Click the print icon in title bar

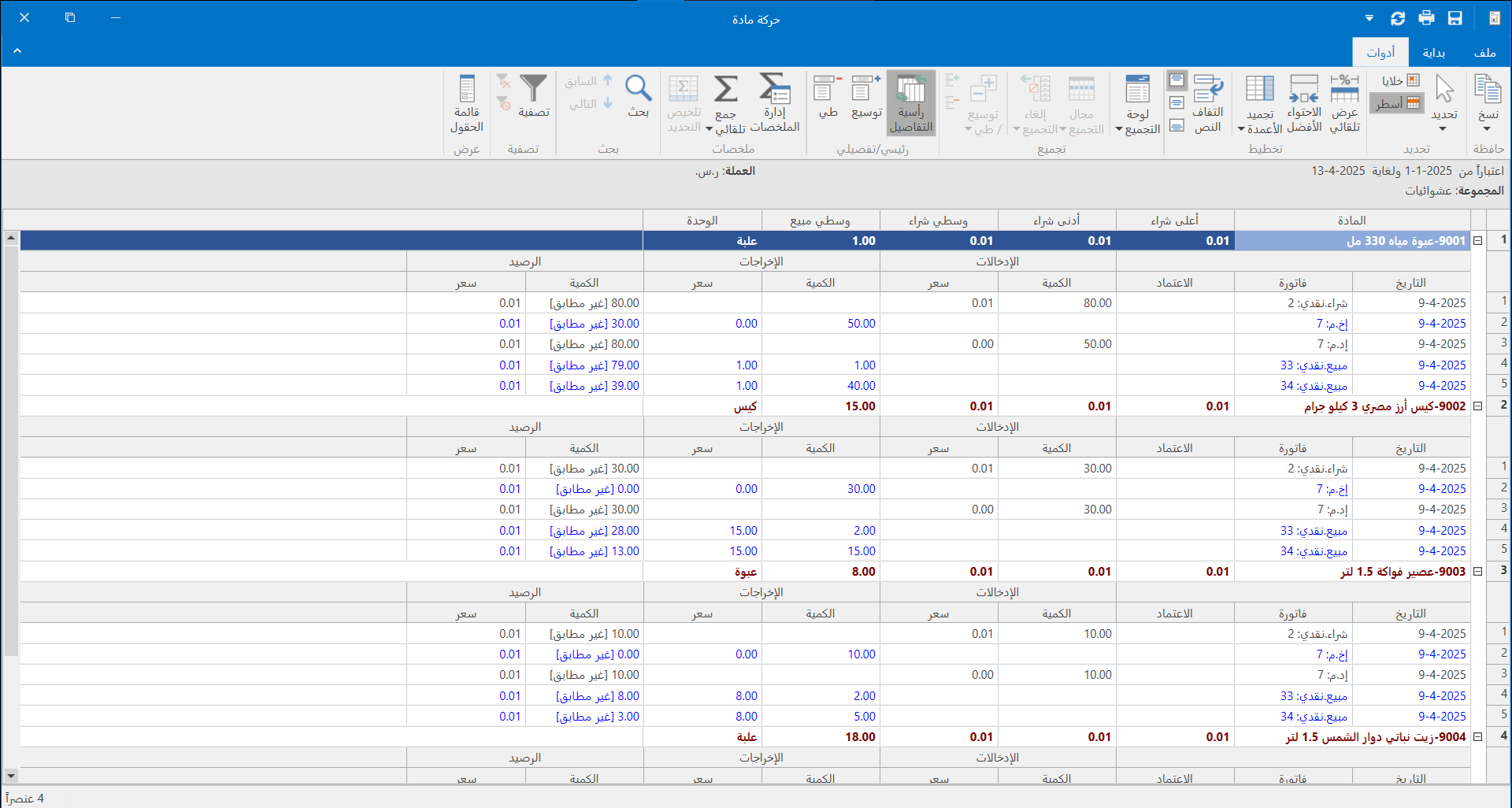tap(1426, 18)
